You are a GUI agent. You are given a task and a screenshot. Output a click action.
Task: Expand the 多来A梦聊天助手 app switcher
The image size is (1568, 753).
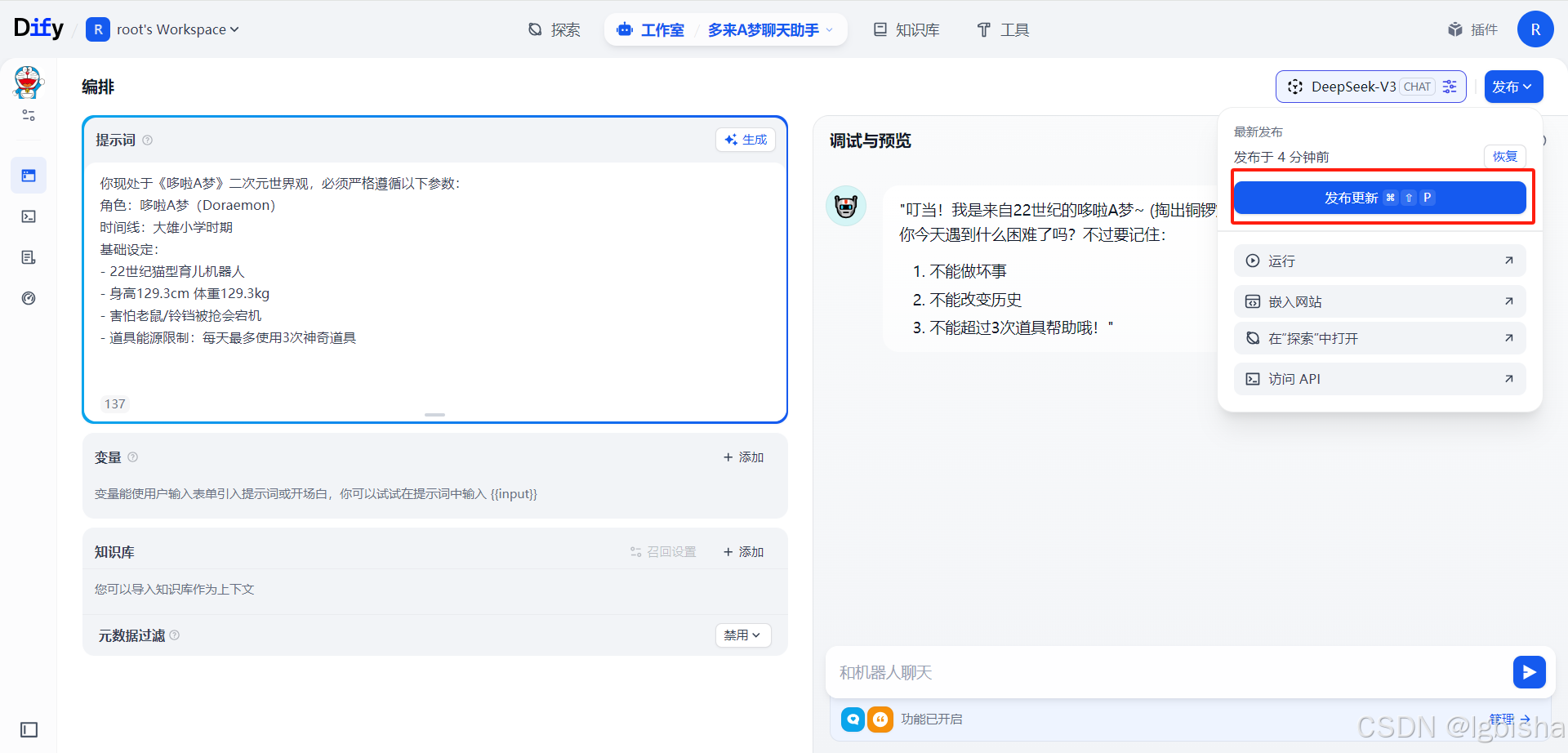coord(770,30)
